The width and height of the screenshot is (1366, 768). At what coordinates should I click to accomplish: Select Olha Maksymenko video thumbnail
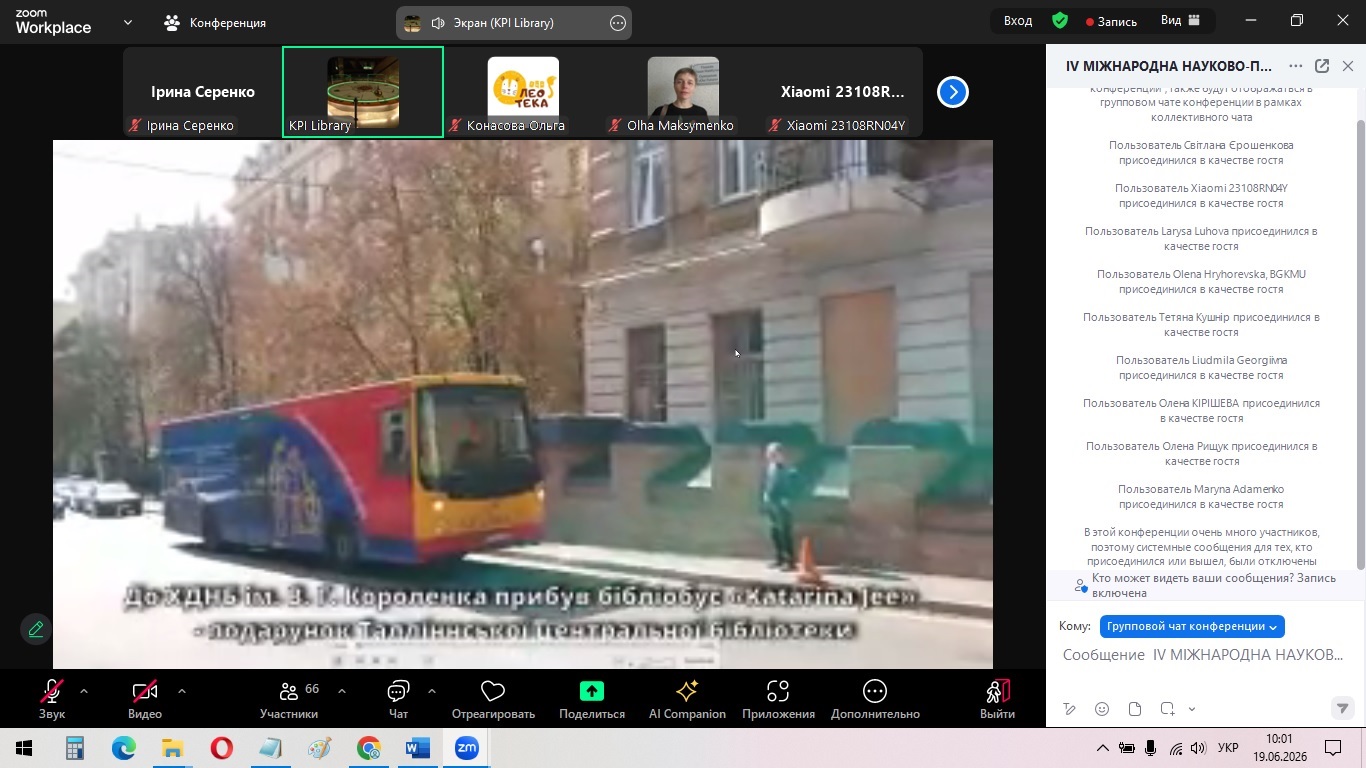point(683,92)
